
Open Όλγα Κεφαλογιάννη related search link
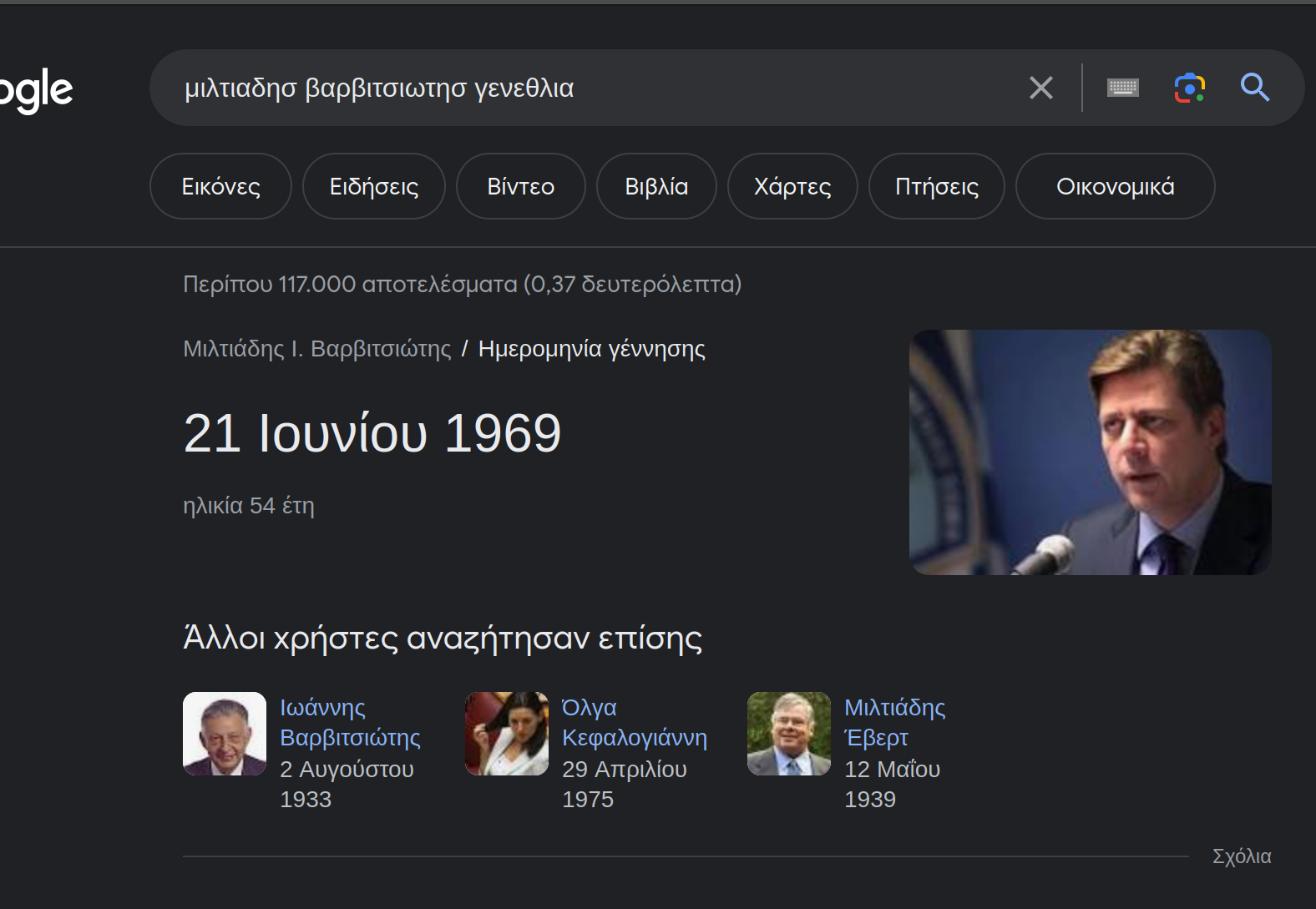click(x=635, y=723)
